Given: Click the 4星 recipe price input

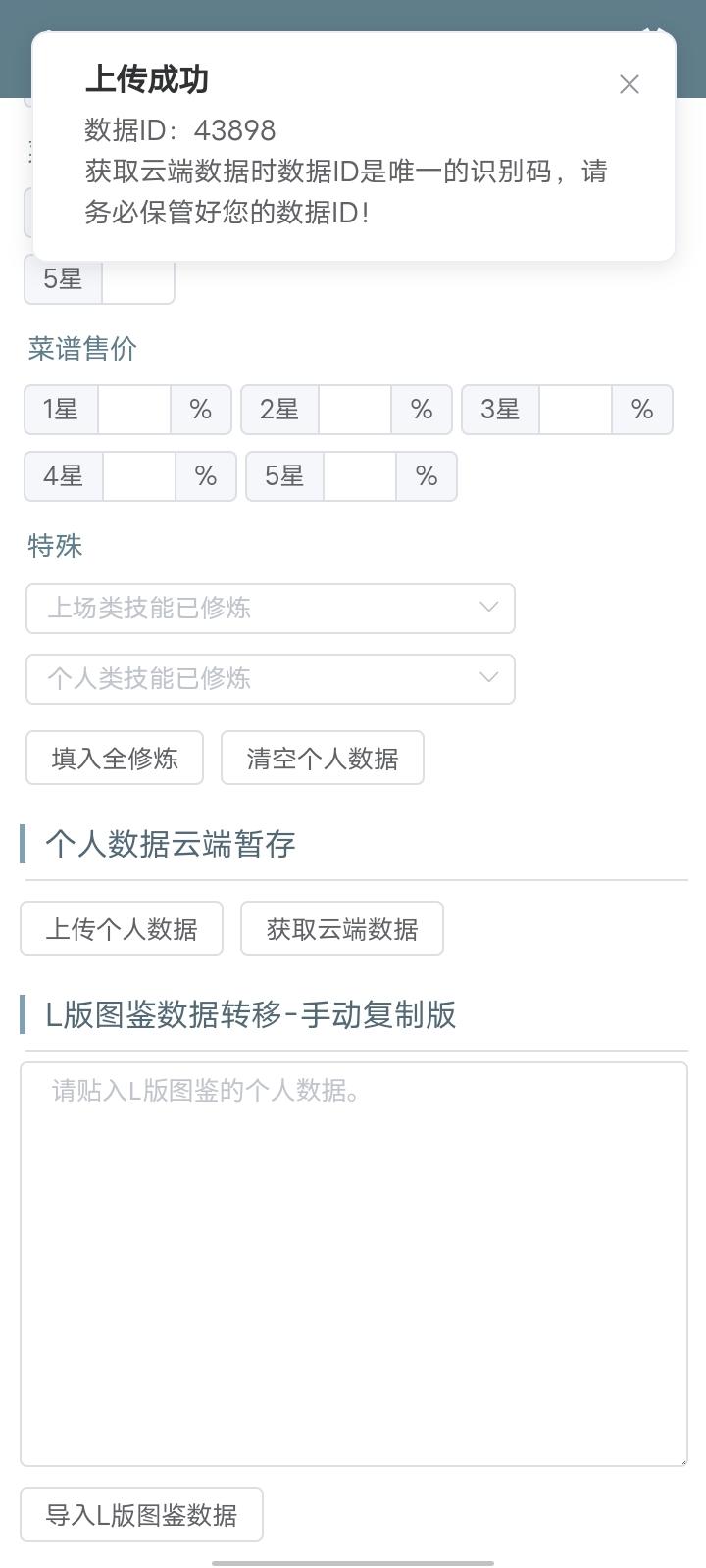Looking at the screenshot, I should pyautogui.click(x=139, y=476).
